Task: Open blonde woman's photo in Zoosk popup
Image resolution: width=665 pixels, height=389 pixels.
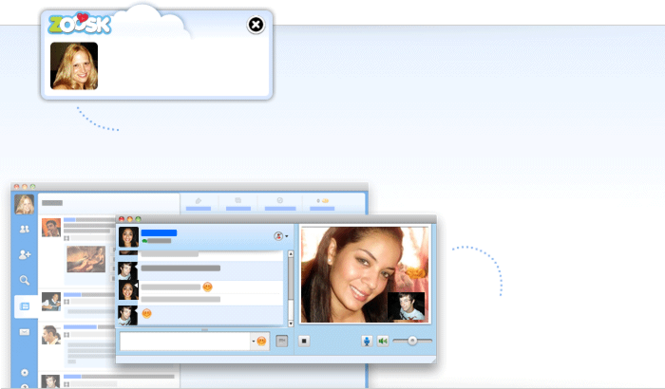Action: click(74, 66)
